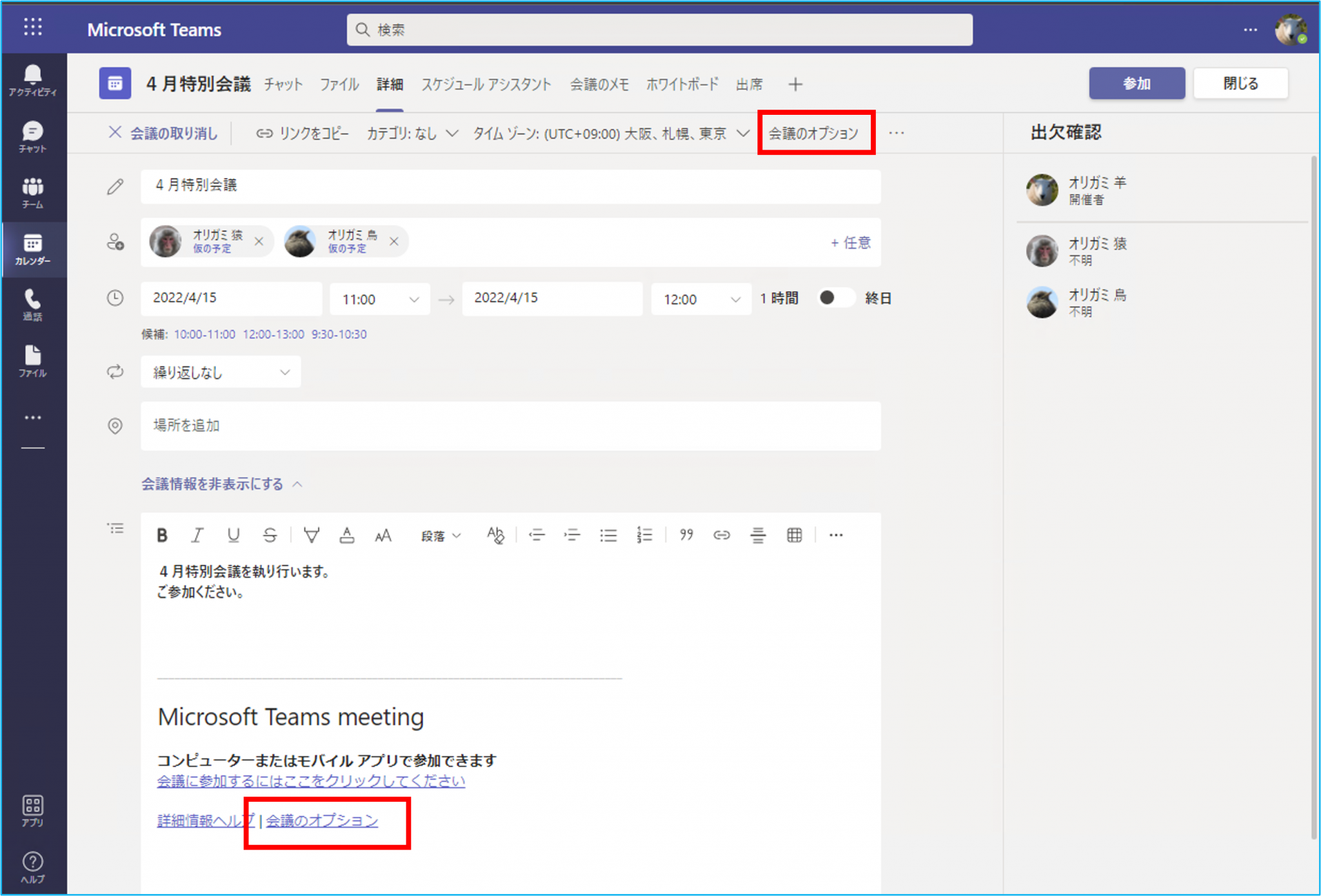Open Help (ヘルプ) in sidebar
Viewport: 1321px width, 896px height.
(33, 868)
